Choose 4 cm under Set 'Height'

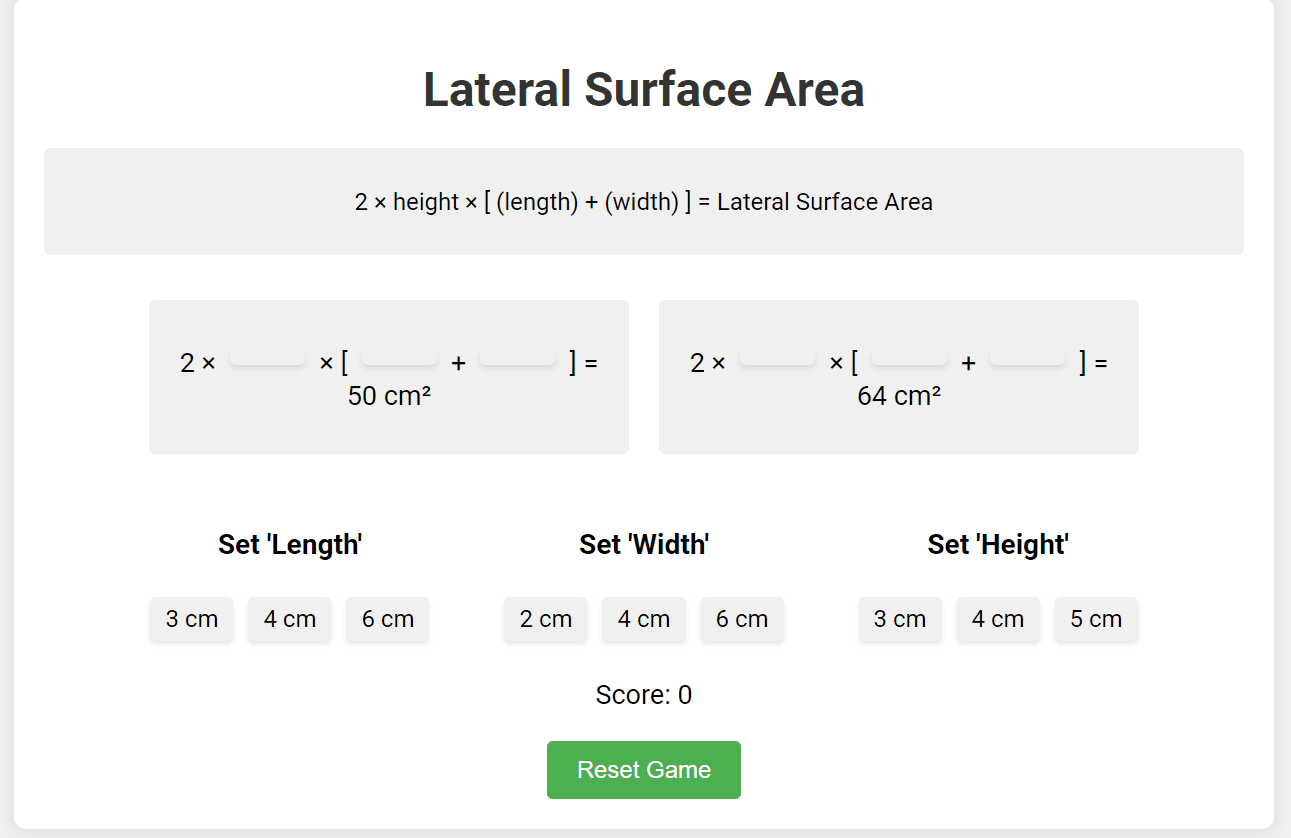coord(998,619)
